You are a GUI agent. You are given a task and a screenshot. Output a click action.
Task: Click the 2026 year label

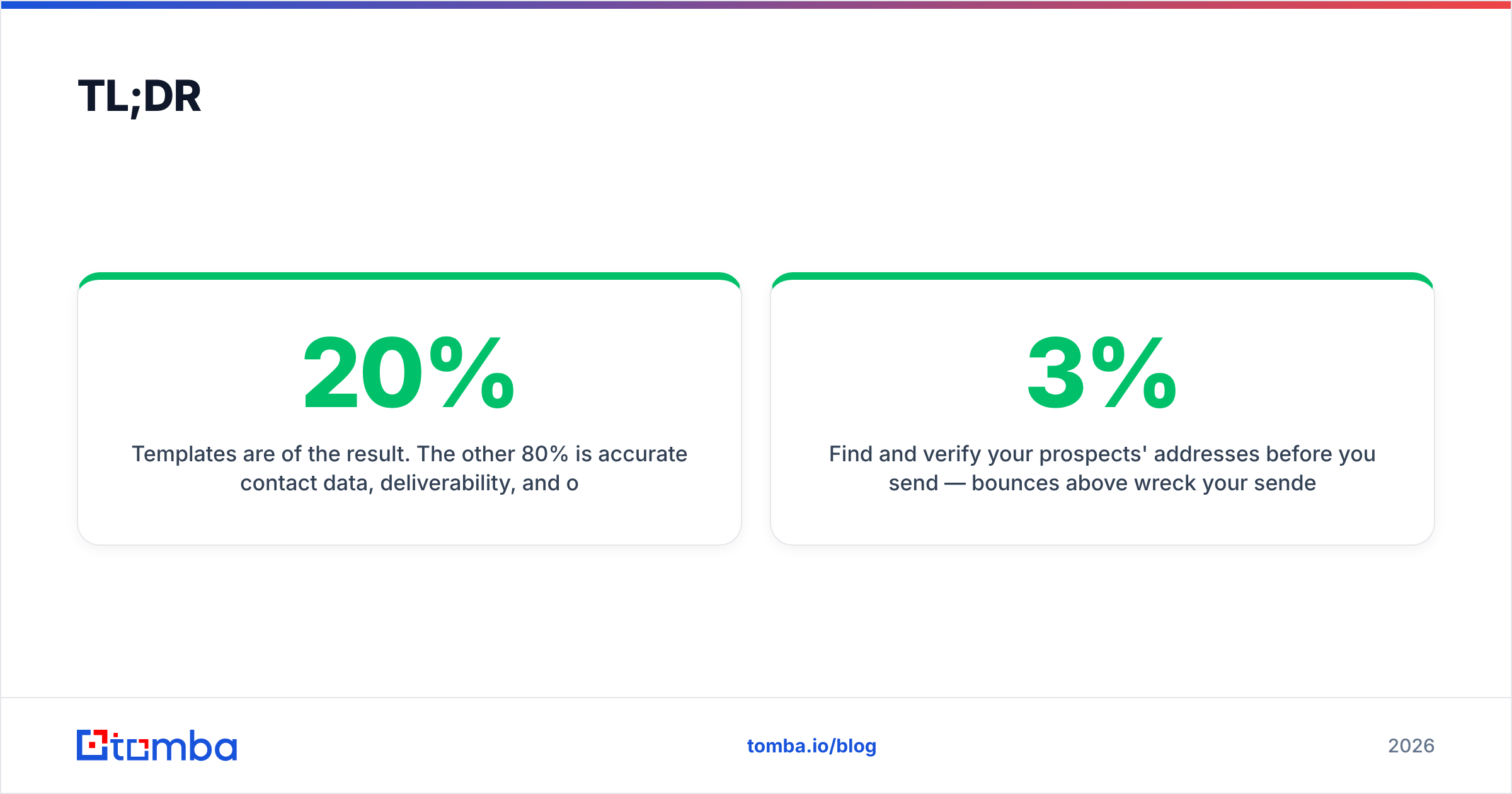[1411, 746]
